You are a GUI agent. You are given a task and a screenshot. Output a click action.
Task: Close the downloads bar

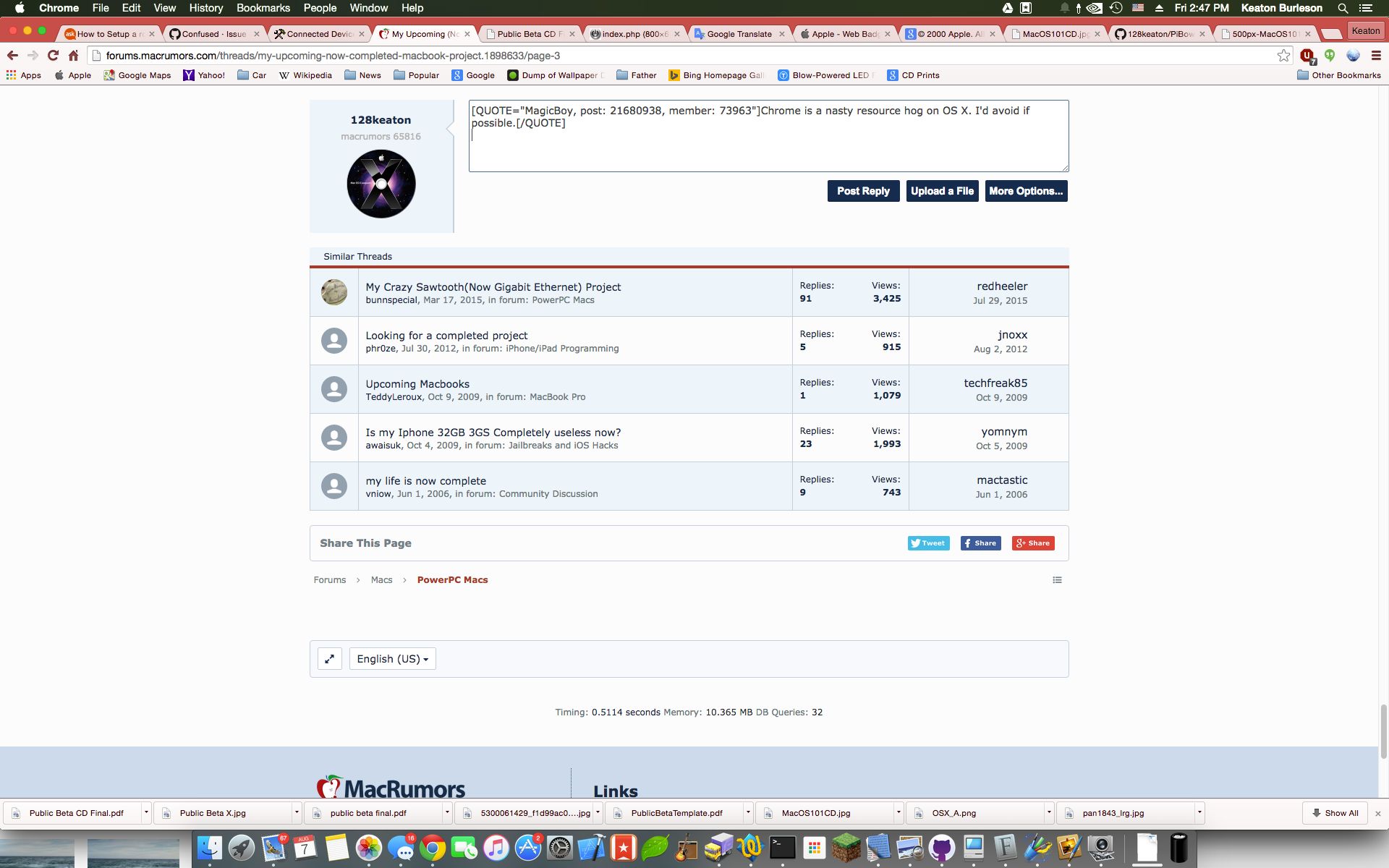pos(1378,813)
